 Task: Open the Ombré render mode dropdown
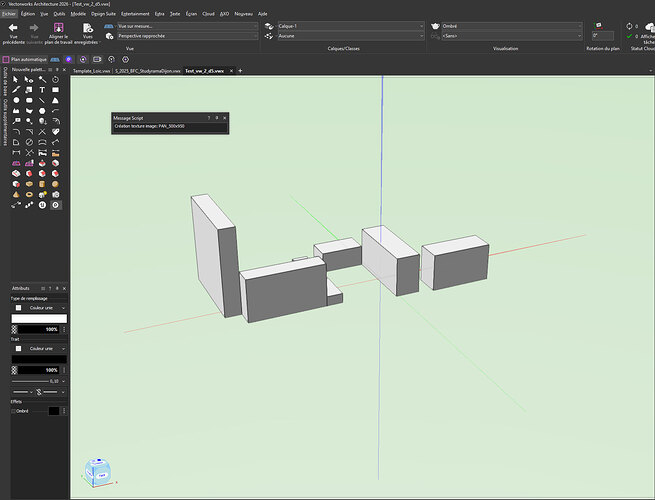(x=508, y=25)
